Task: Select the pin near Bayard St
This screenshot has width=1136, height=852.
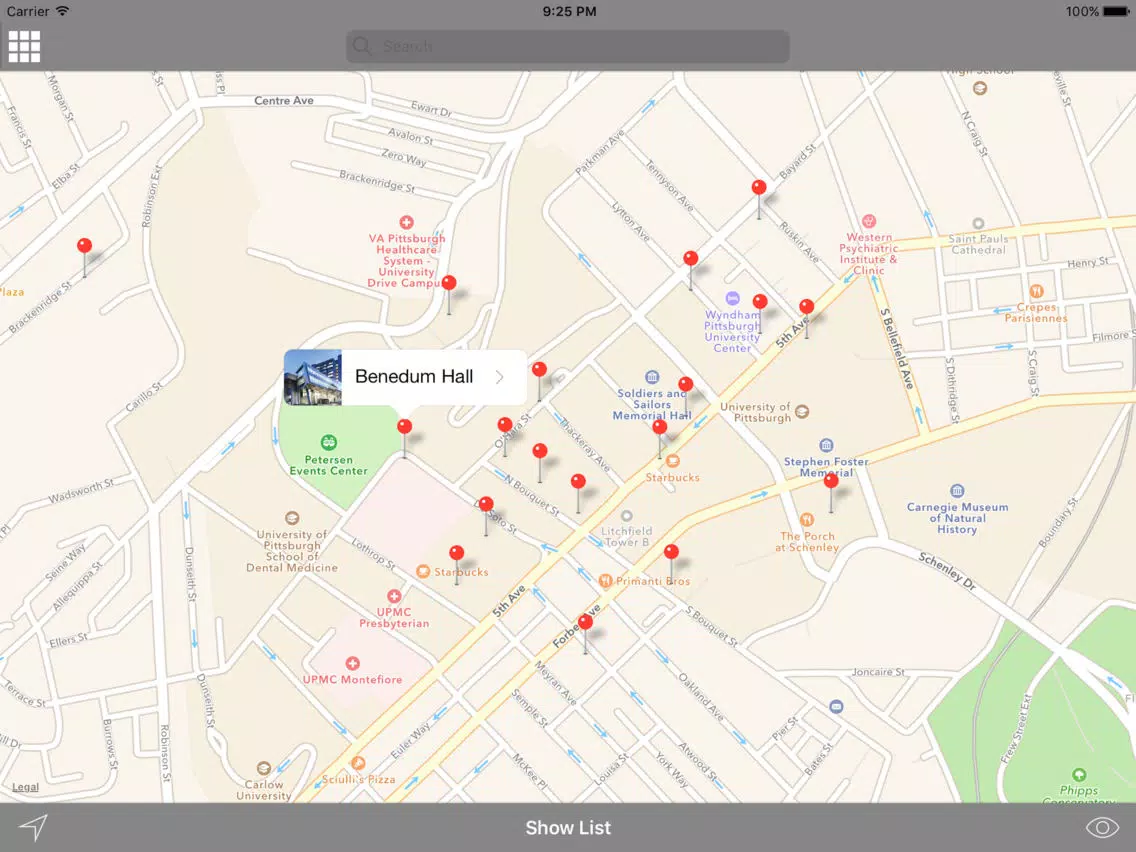Action: pyautogui.click(x=759, y=188)
